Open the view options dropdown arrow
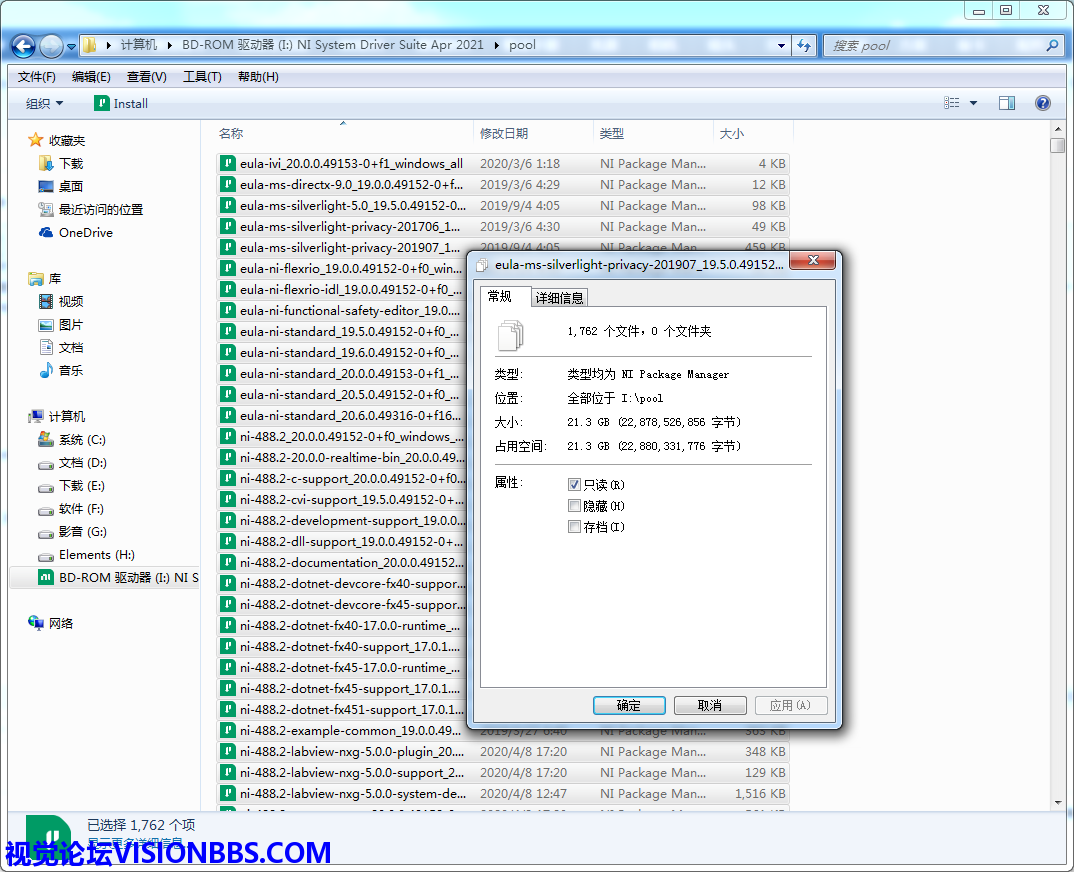 tap(973, 103)
